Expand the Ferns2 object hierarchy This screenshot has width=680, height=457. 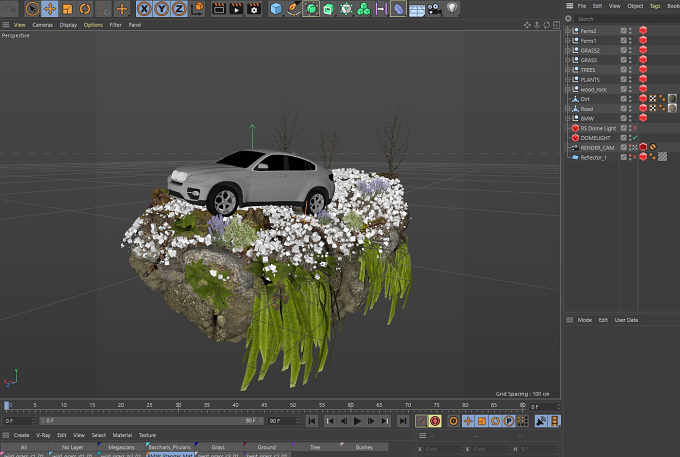568,31
